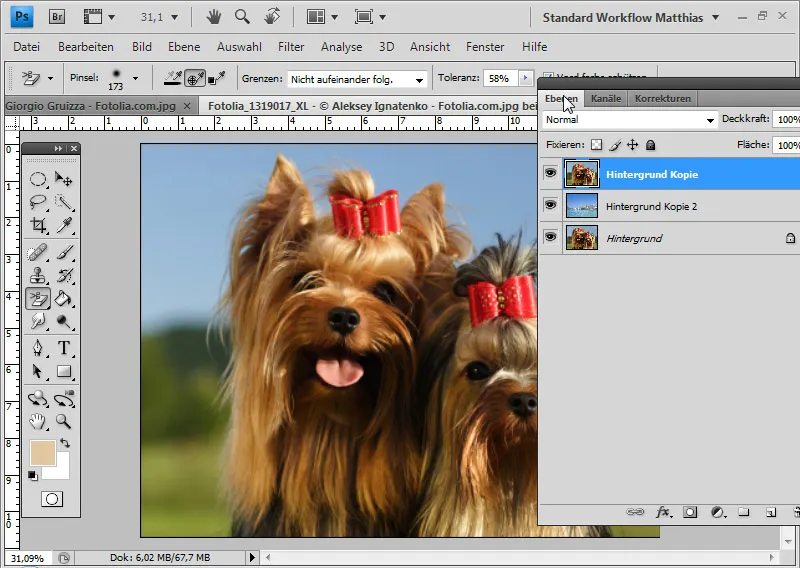Viewport: 800px width, 568px height.
Task: Add a layer mask
Action: tap(690, 512)
